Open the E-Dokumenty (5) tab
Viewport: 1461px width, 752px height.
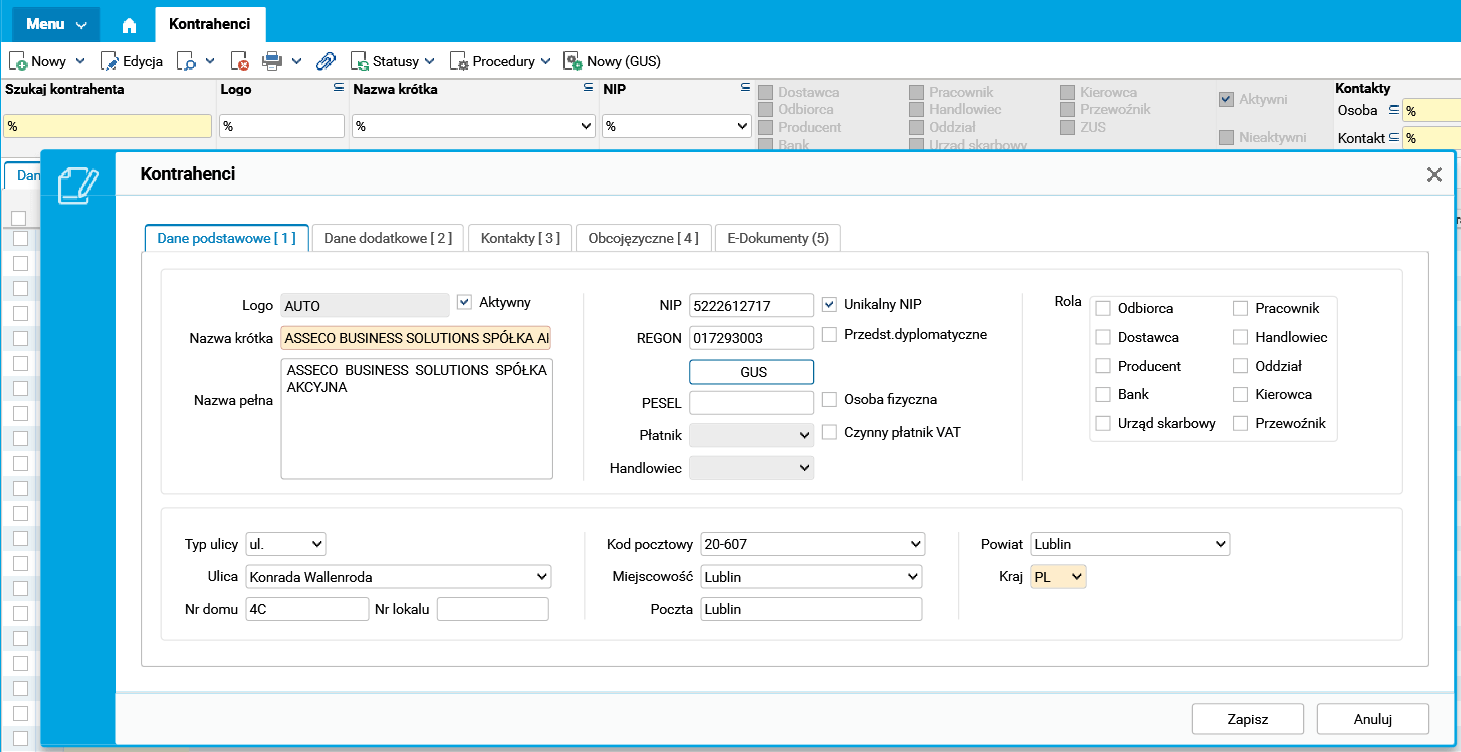[x=778, y=238]
